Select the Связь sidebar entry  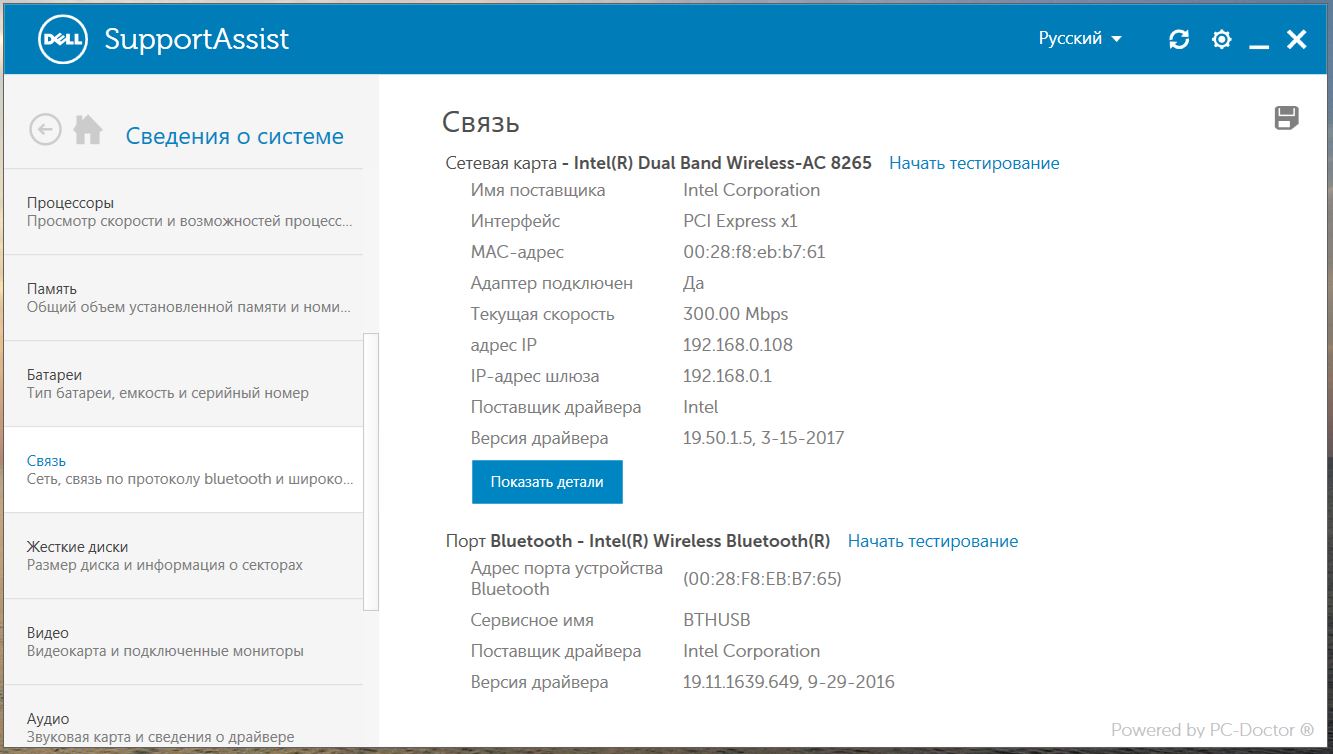[183, 470]
